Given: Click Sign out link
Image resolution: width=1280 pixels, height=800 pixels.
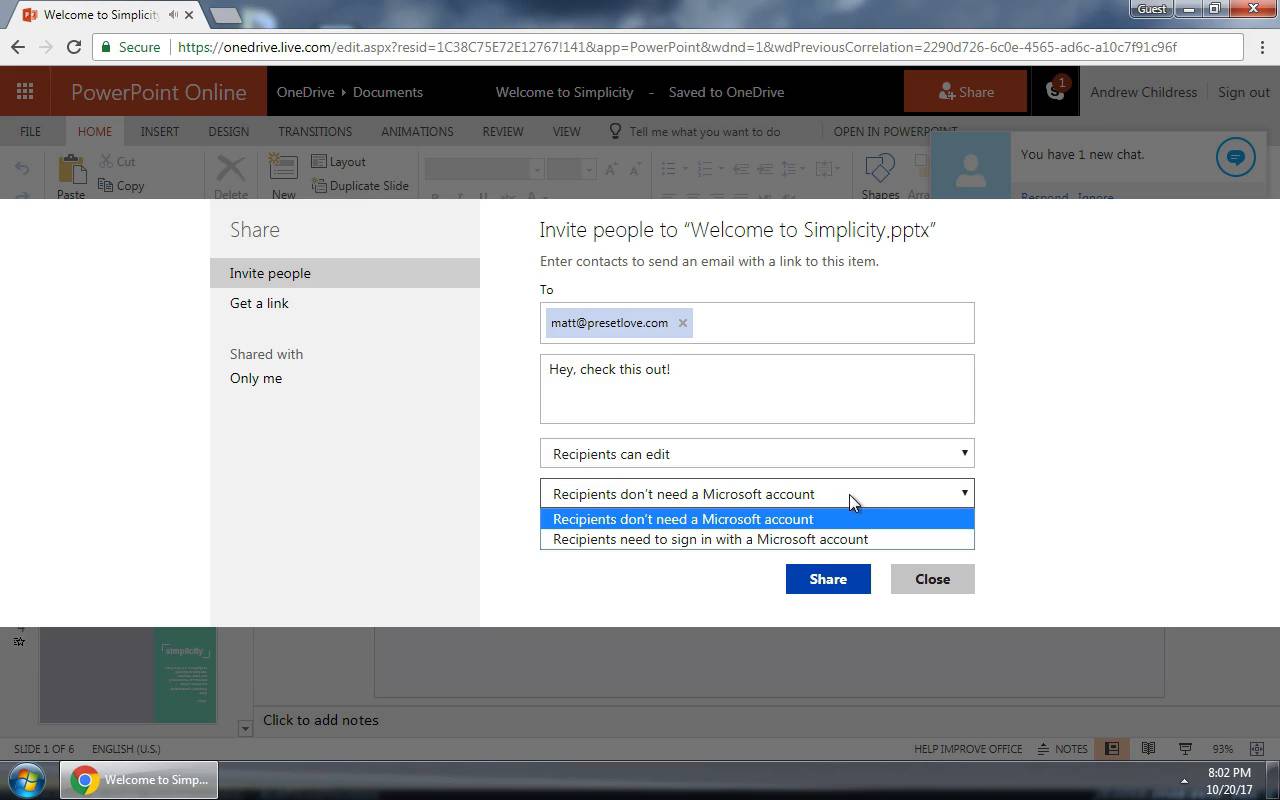Looking at the screenshot, I should tap(1243, 92).
